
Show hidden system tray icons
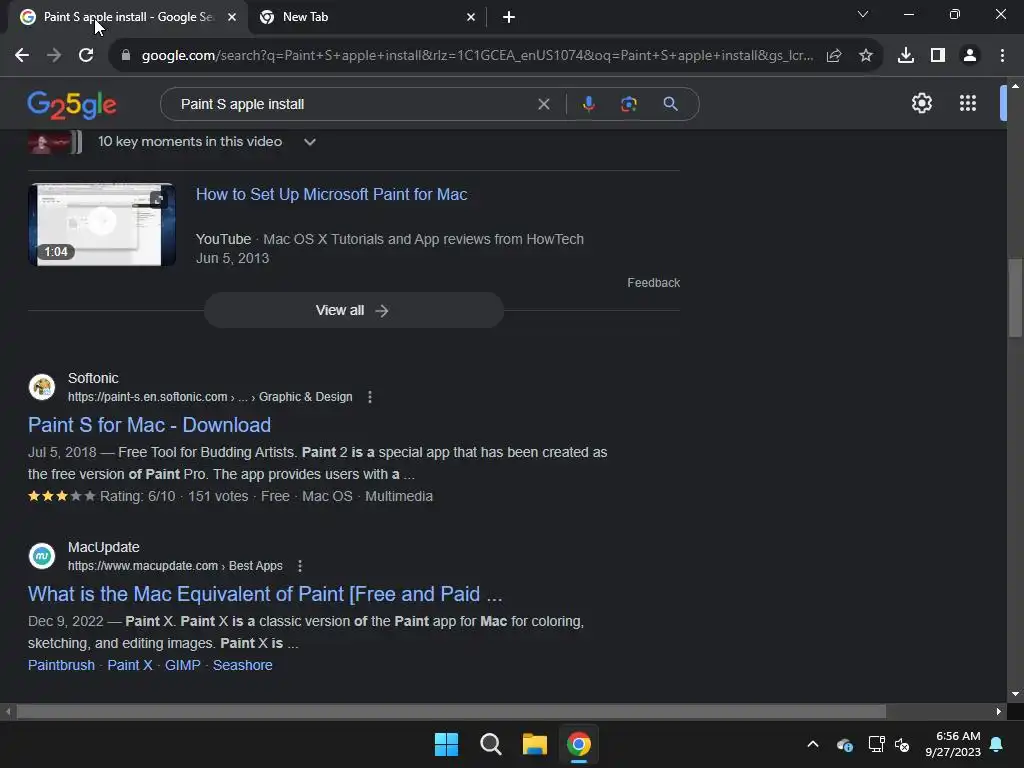pyautogui.click(x=813, y=744)
